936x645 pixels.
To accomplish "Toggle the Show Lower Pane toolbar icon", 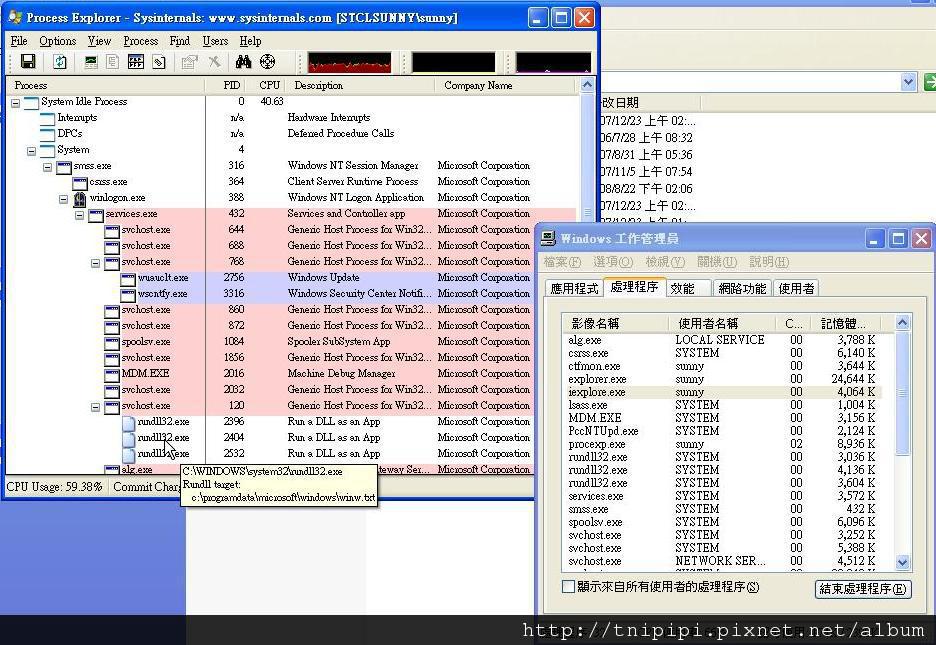I will pyautogui.click(x=136, y=61).
